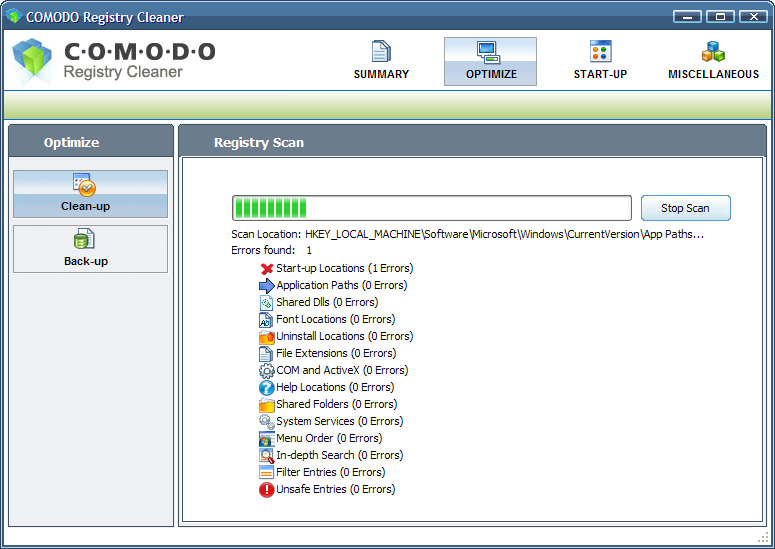The width and height of the screenshot is (775, 549).
Task: Select 'File Extensions (0 Errors)' text
Action: coord(336,353)
